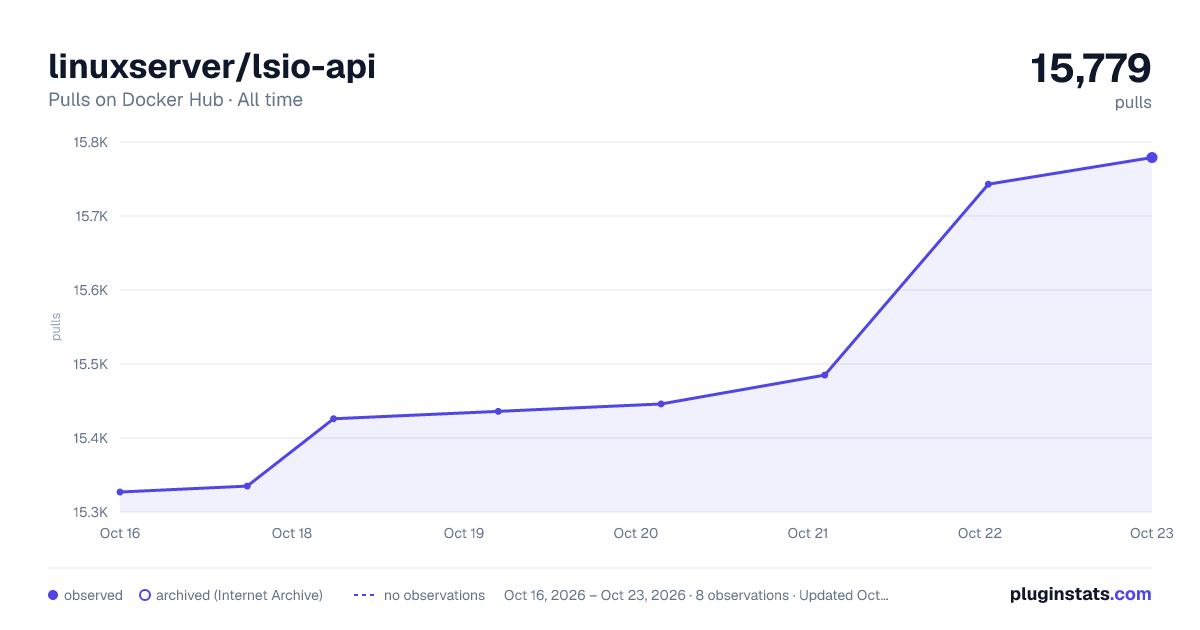Click the 15.8K y-axis label
Screen dimensions: 1200x630
coord(91,142)
